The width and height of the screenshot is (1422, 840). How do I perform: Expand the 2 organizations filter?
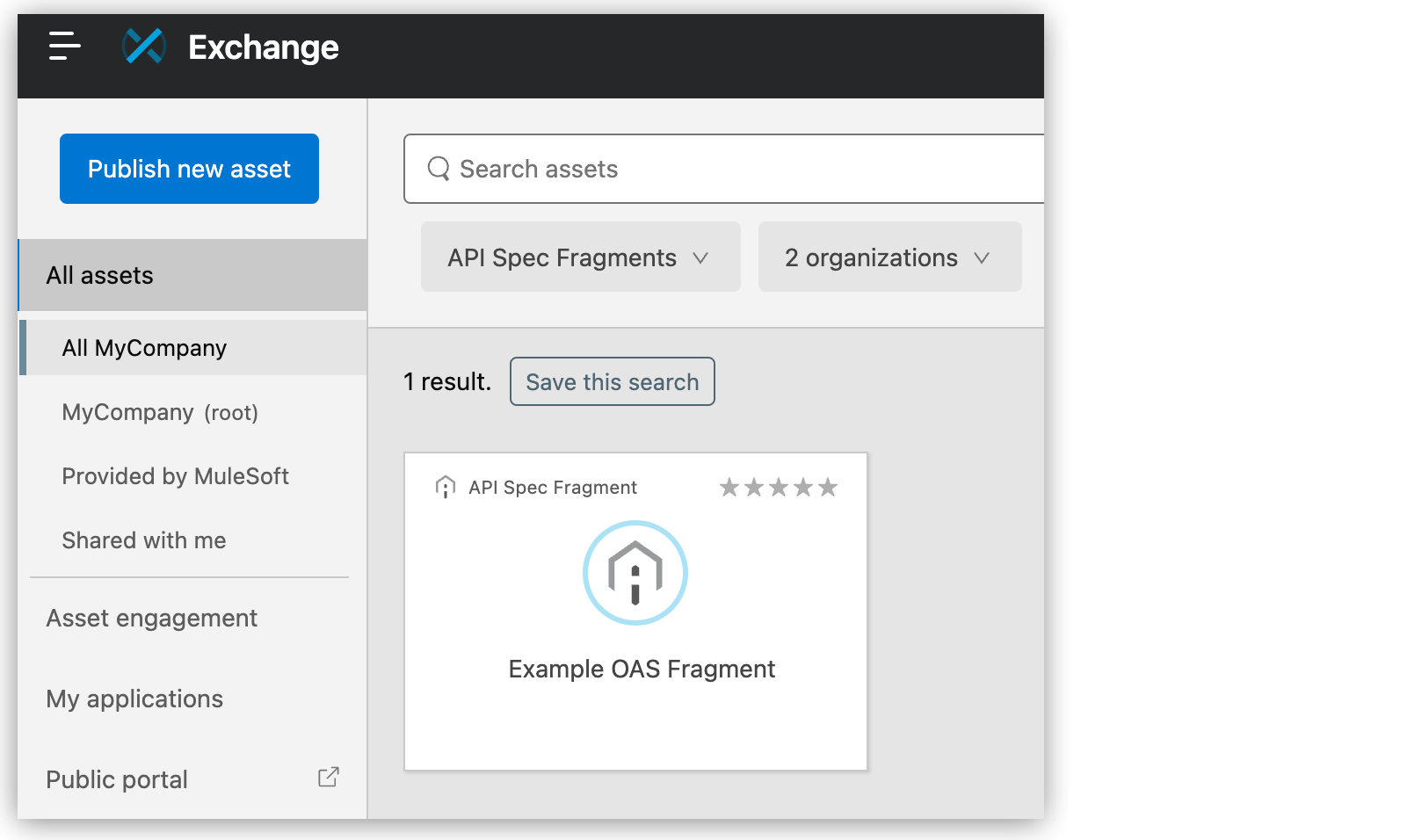[889, 257]
